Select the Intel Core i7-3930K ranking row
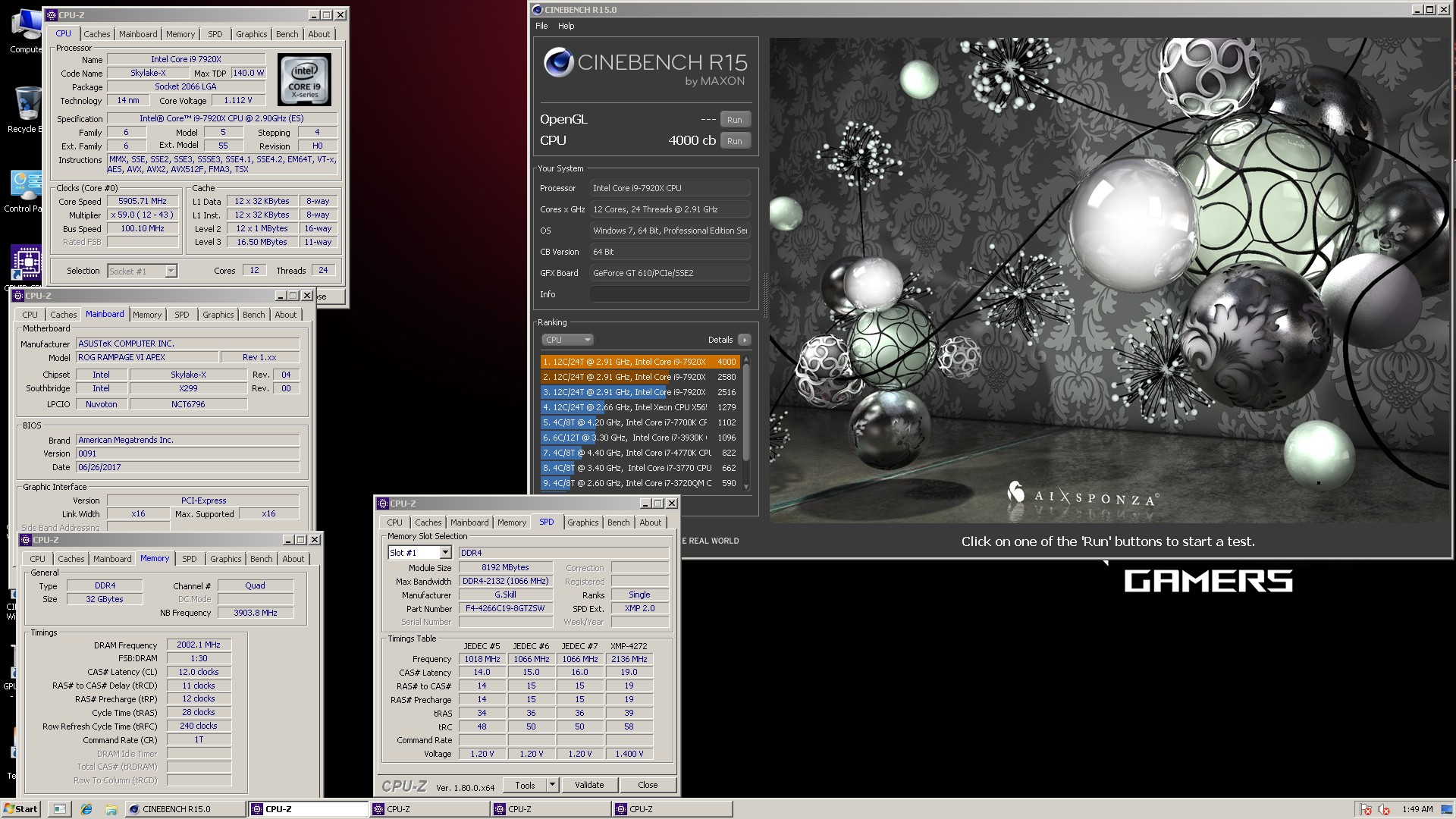 (x=639, y=438)
